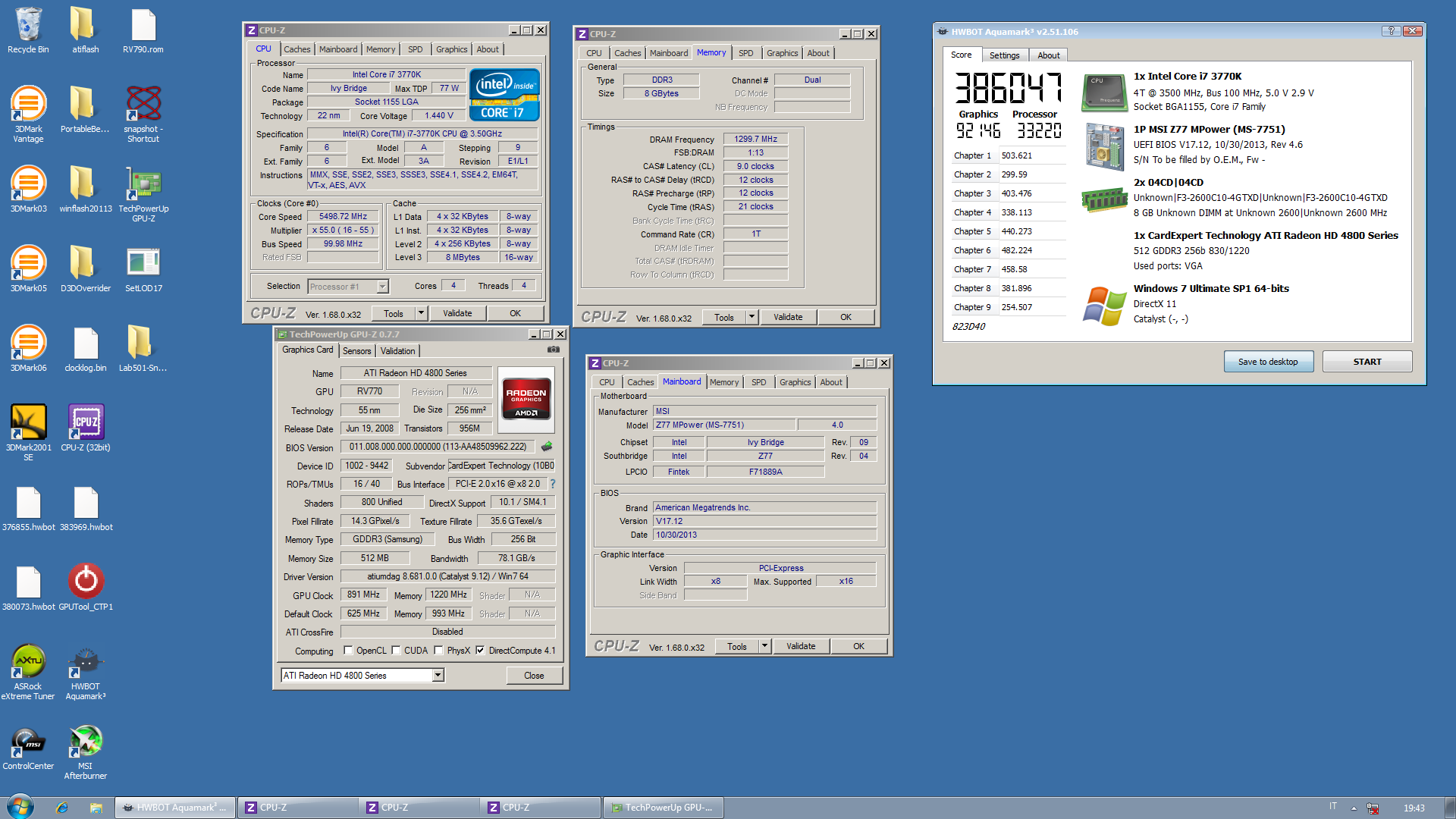Image resolution: width=1456 pixels, height=819 pixels.
Task: Launch MSI Afterburner shortcut
Action: point(85,751)
